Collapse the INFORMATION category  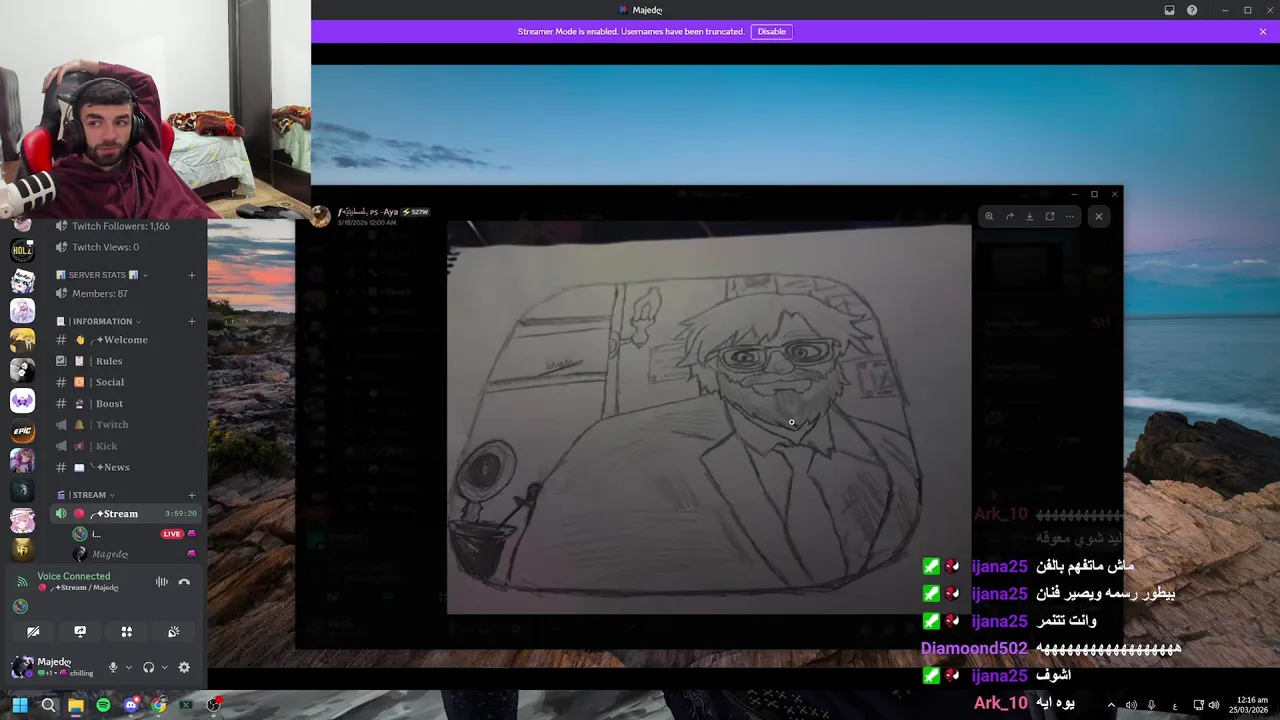(101, 321)
